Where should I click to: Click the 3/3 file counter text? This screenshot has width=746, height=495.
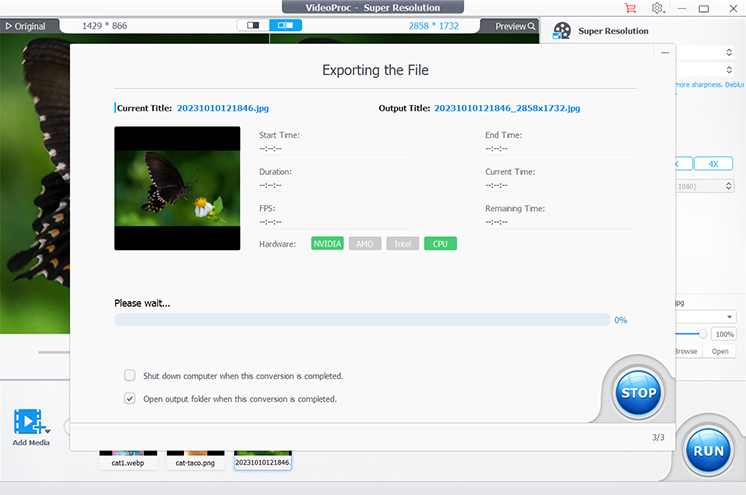[658, 437]
